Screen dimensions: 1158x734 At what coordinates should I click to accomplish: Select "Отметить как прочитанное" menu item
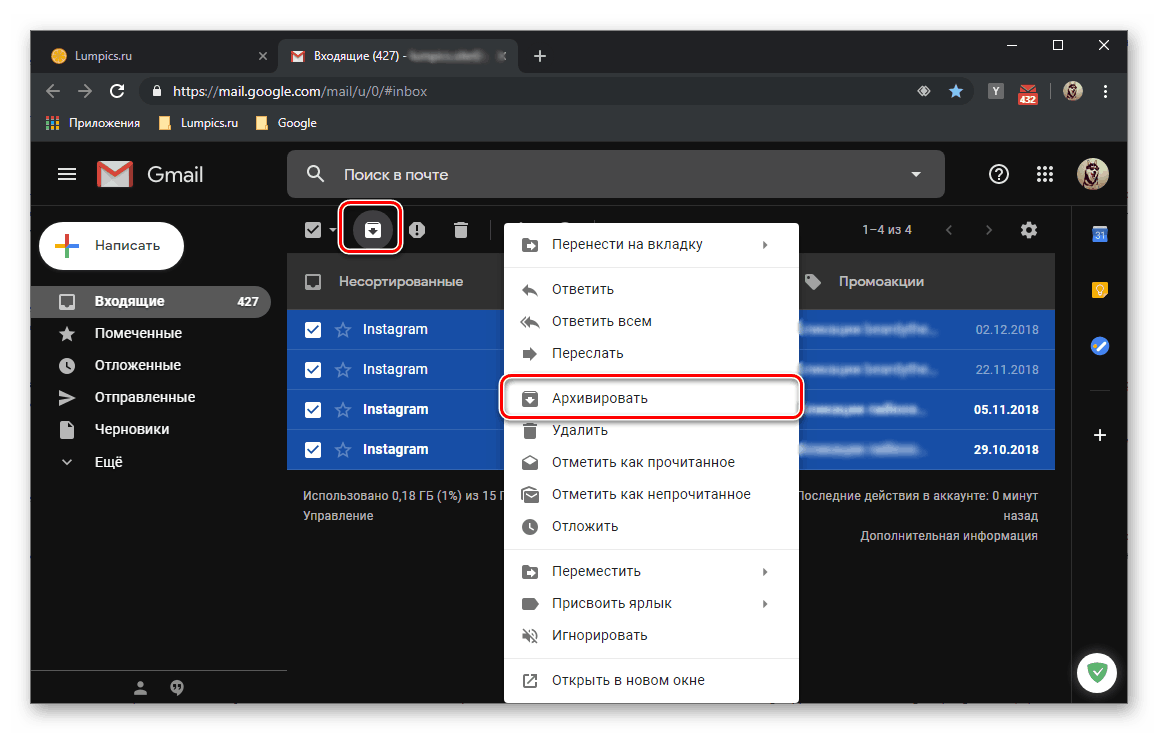click(642, 462)
